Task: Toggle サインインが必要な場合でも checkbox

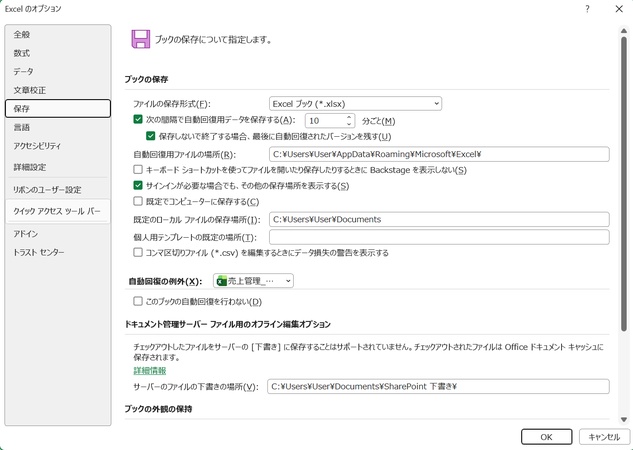Action: click(138, 185)
